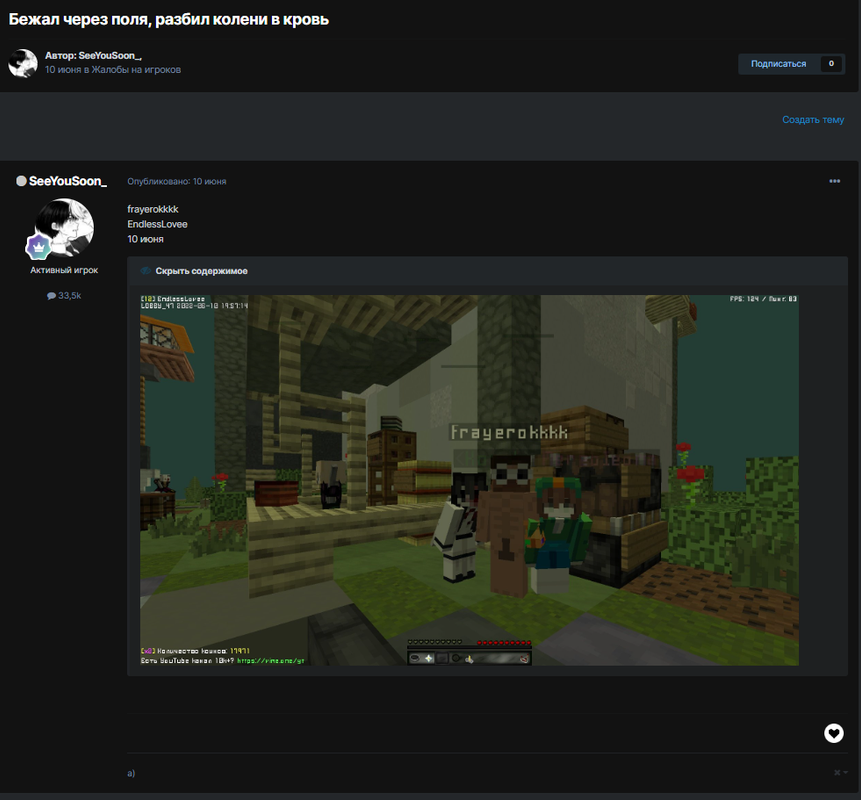Toggle the eye icon to hide content
This screenshot has height=800, width=861.
145,271
